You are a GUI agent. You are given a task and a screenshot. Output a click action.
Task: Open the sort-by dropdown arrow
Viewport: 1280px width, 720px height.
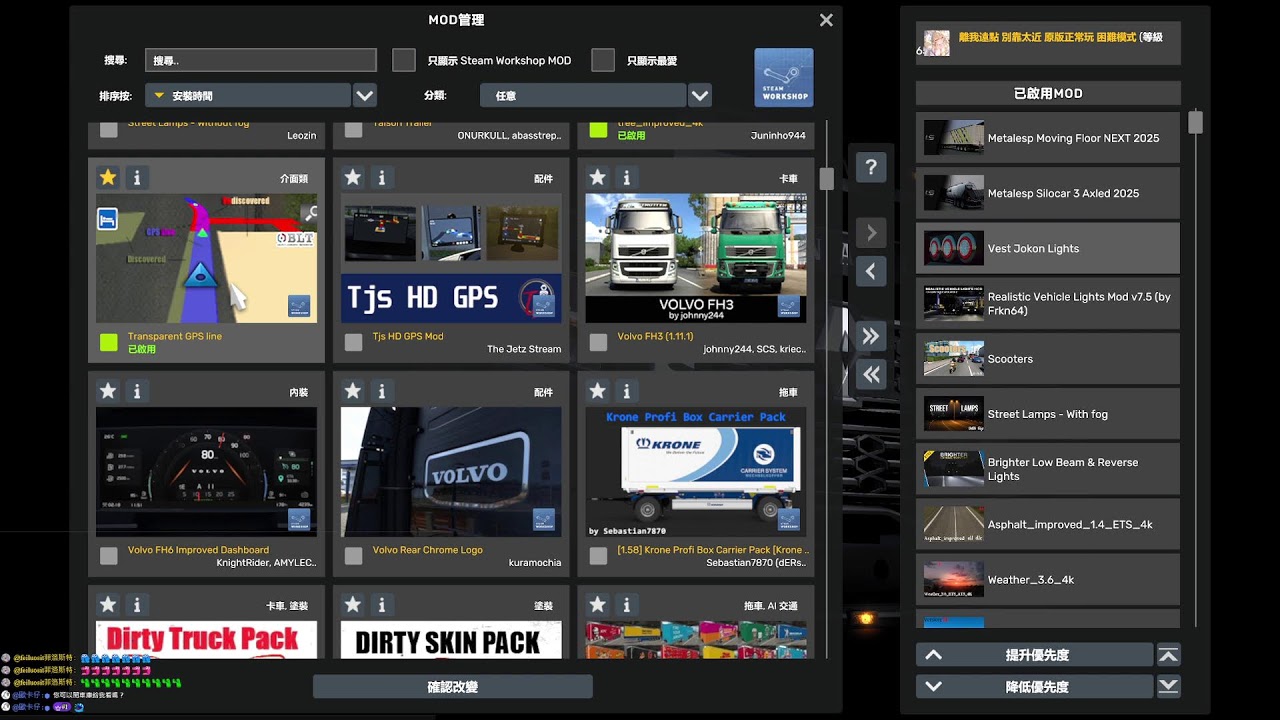365,95
